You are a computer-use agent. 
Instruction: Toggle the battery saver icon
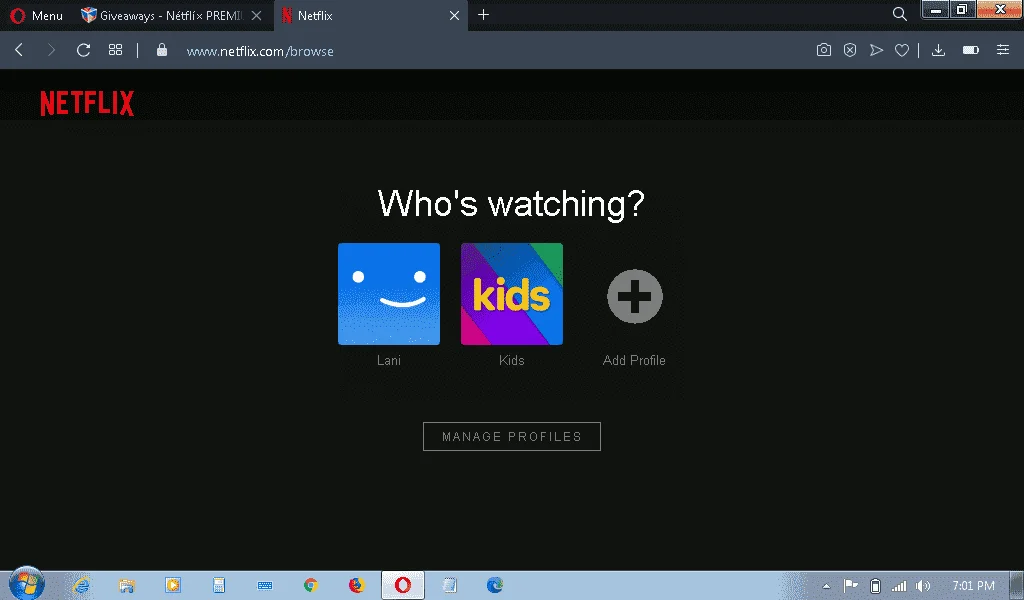click(970, 50)
